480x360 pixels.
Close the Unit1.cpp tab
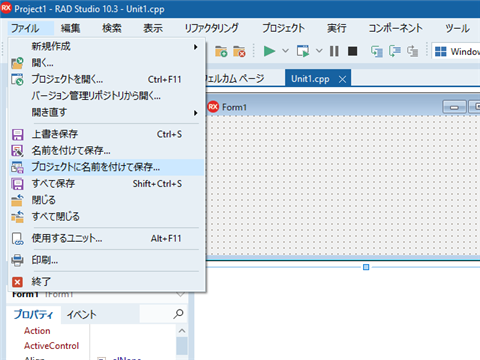click(x=342, y=79)
